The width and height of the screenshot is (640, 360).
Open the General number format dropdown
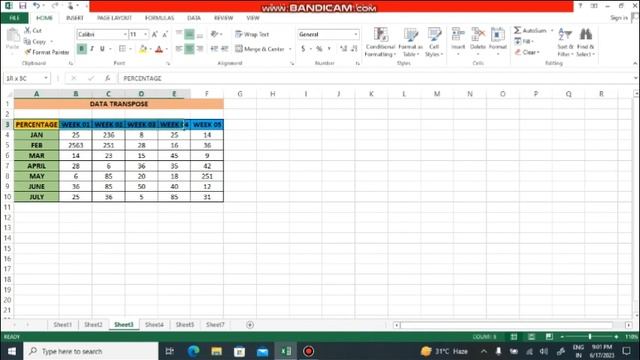[x=356, y=35]
